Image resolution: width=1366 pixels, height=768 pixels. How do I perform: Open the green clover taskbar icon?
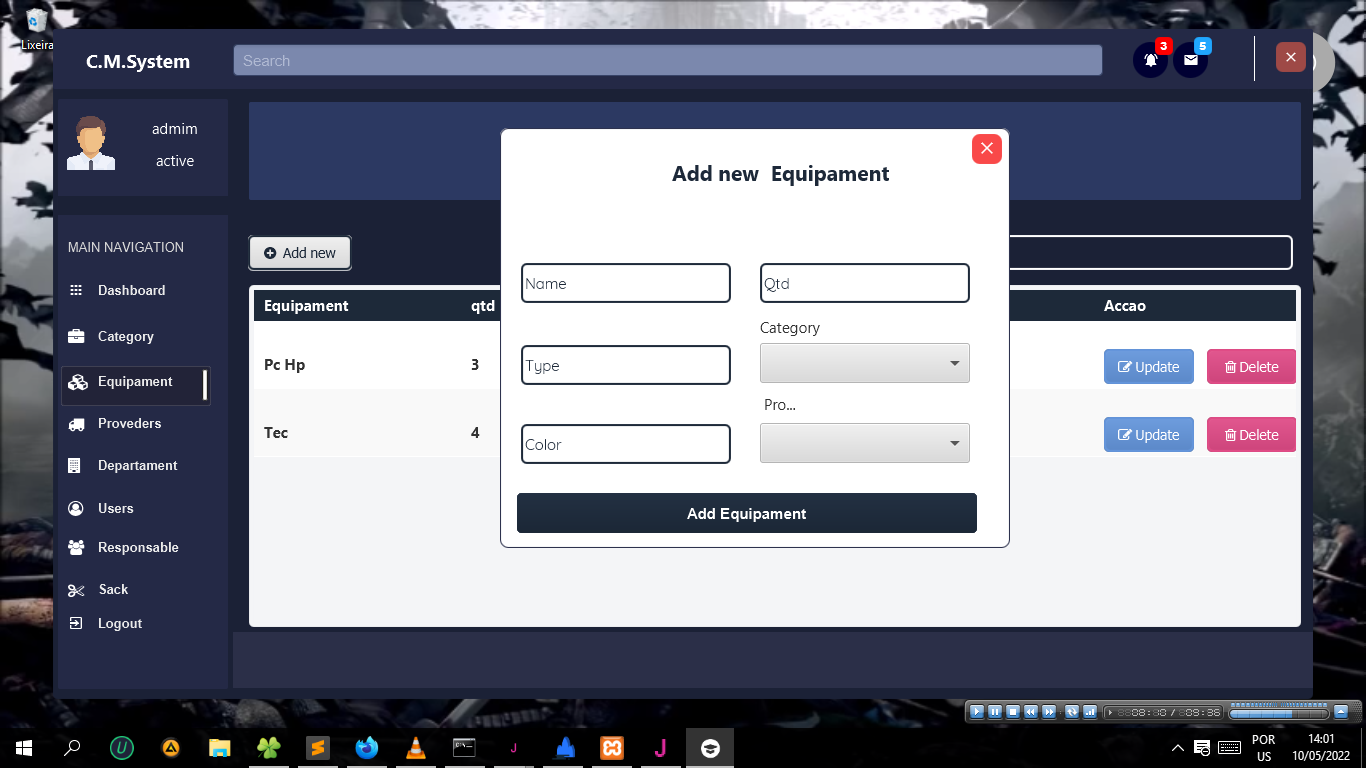[x=269, y=747]
